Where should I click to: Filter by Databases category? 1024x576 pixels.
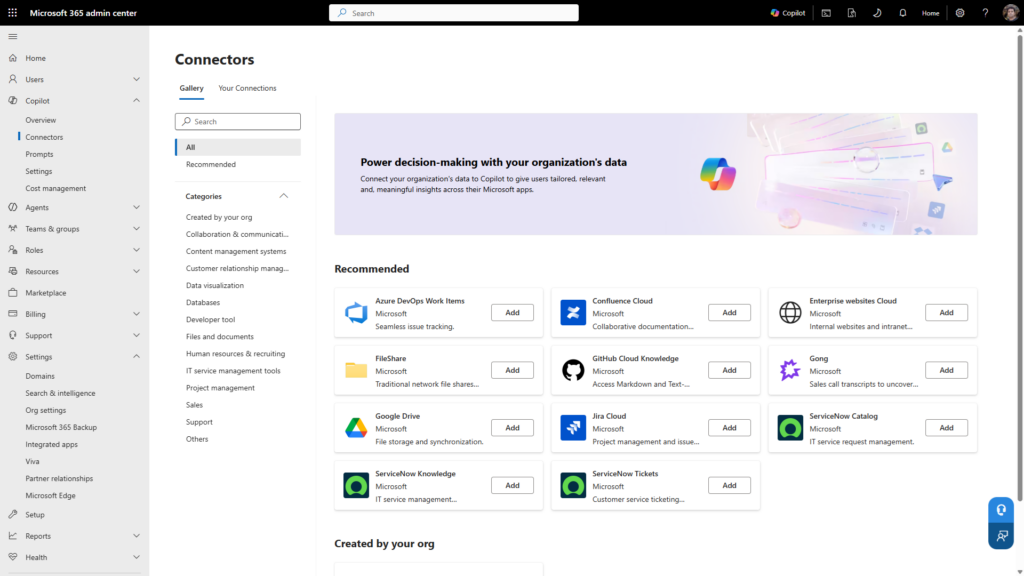(x=202, y=302)
